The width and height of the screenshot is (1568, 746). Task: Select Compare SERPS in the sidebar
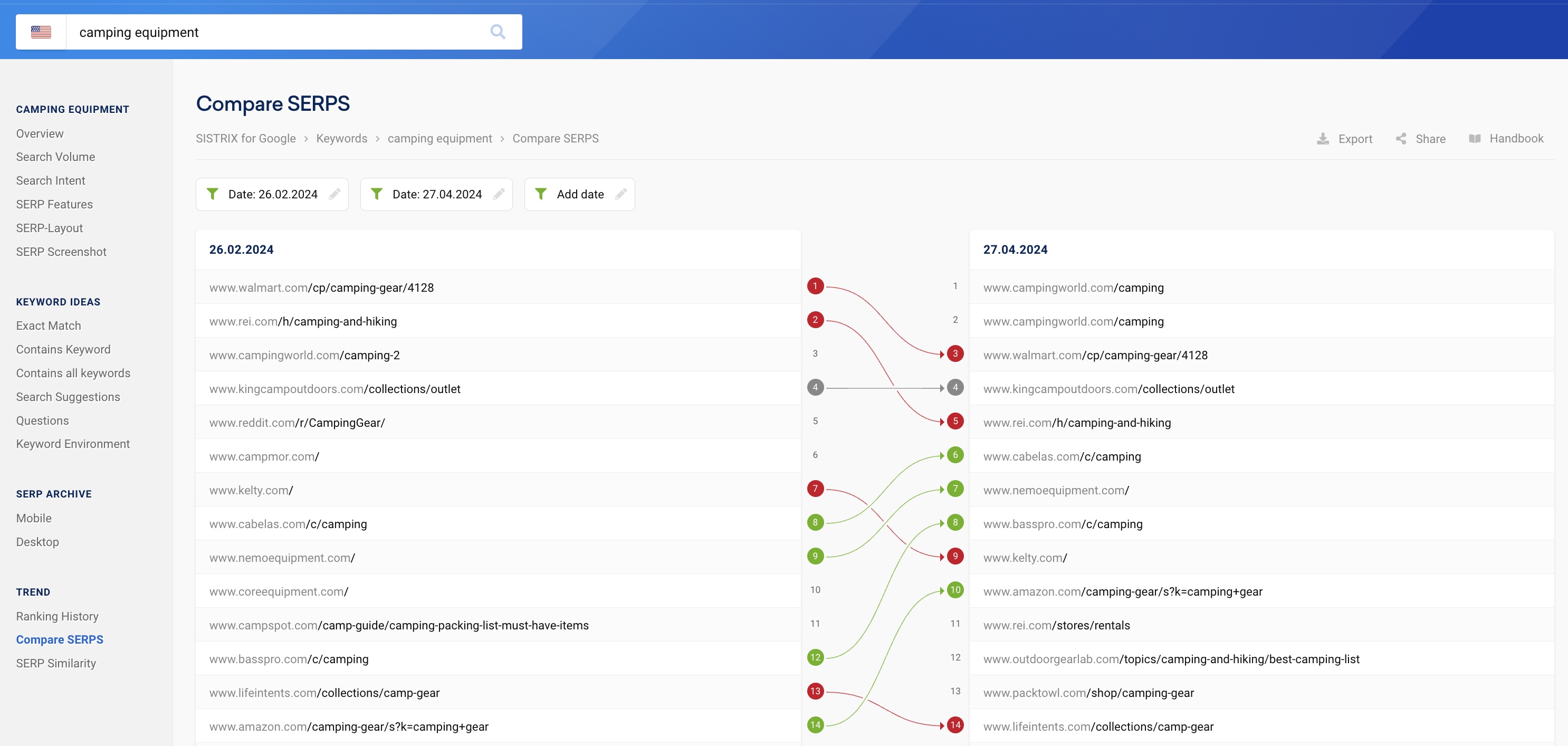(60, 639)
